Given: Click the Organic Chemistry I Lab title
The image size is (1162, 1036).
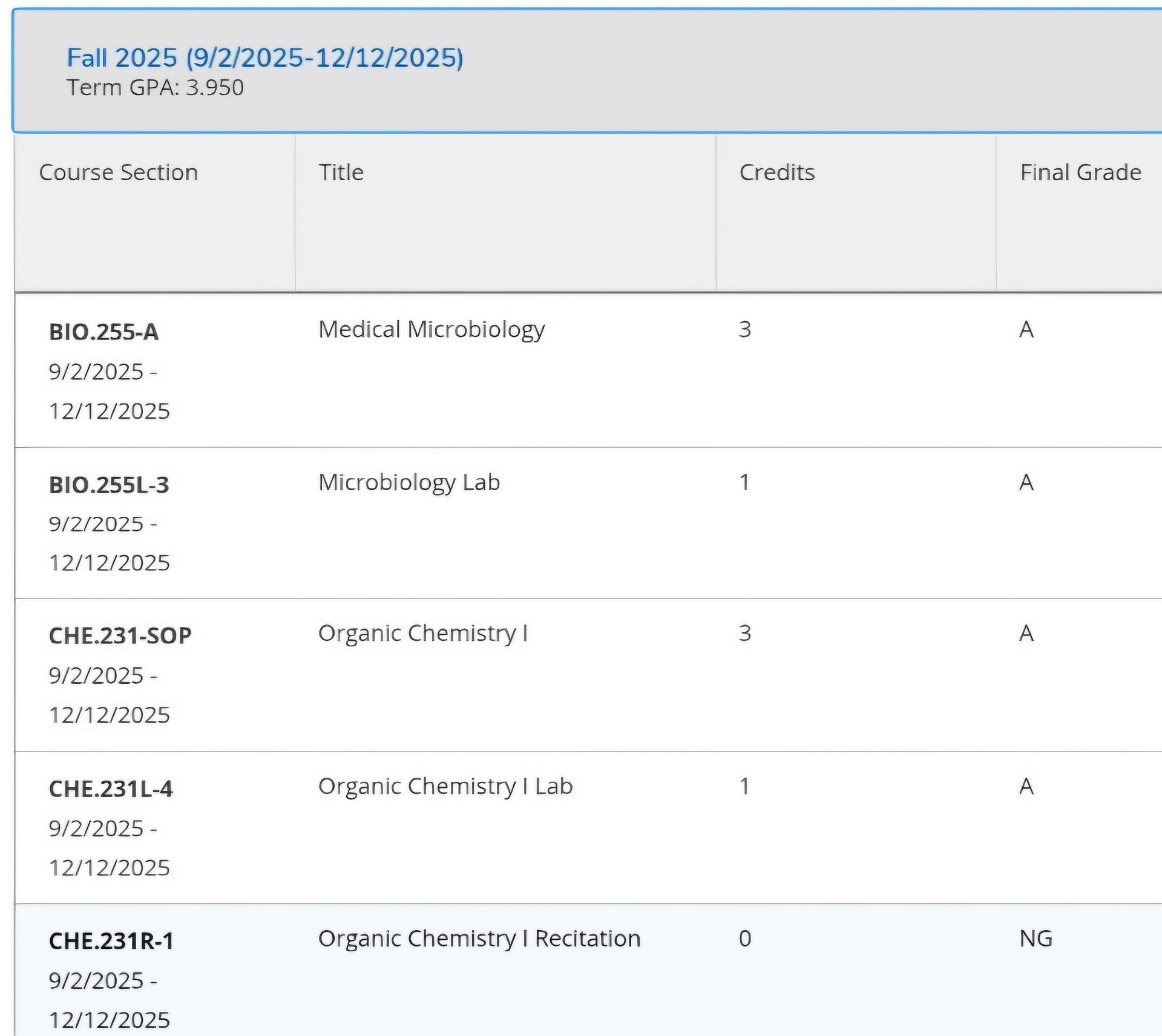Looking at the screenshot, I should 445,786.
